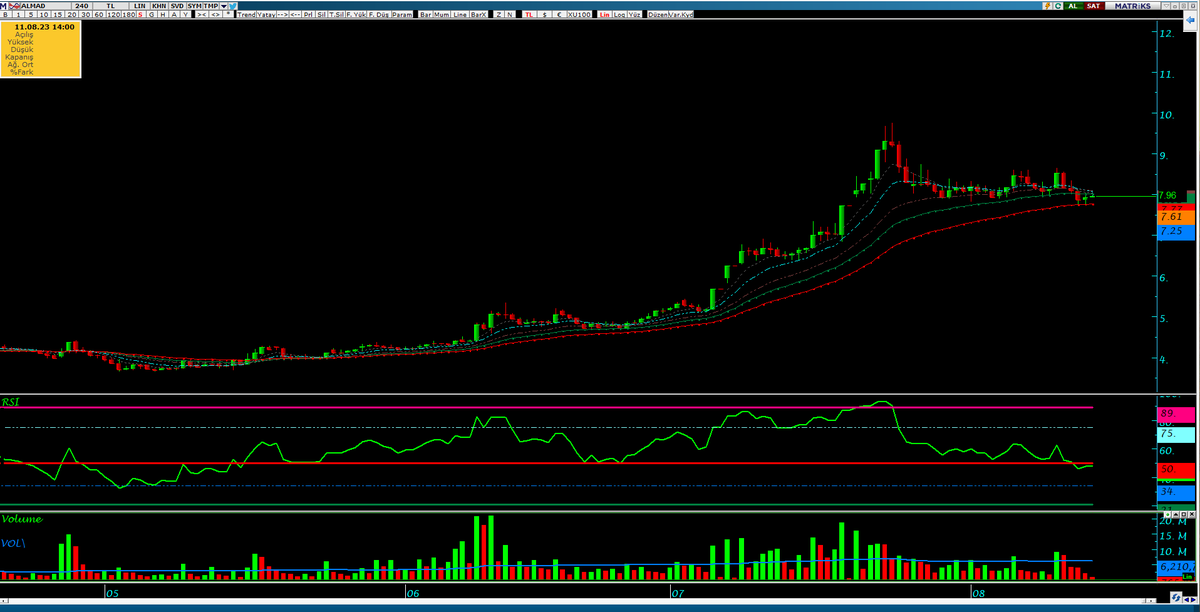Screen dimensions: 1200x612
Task: Click the green refresh icon
Action: click(1058, 5)
